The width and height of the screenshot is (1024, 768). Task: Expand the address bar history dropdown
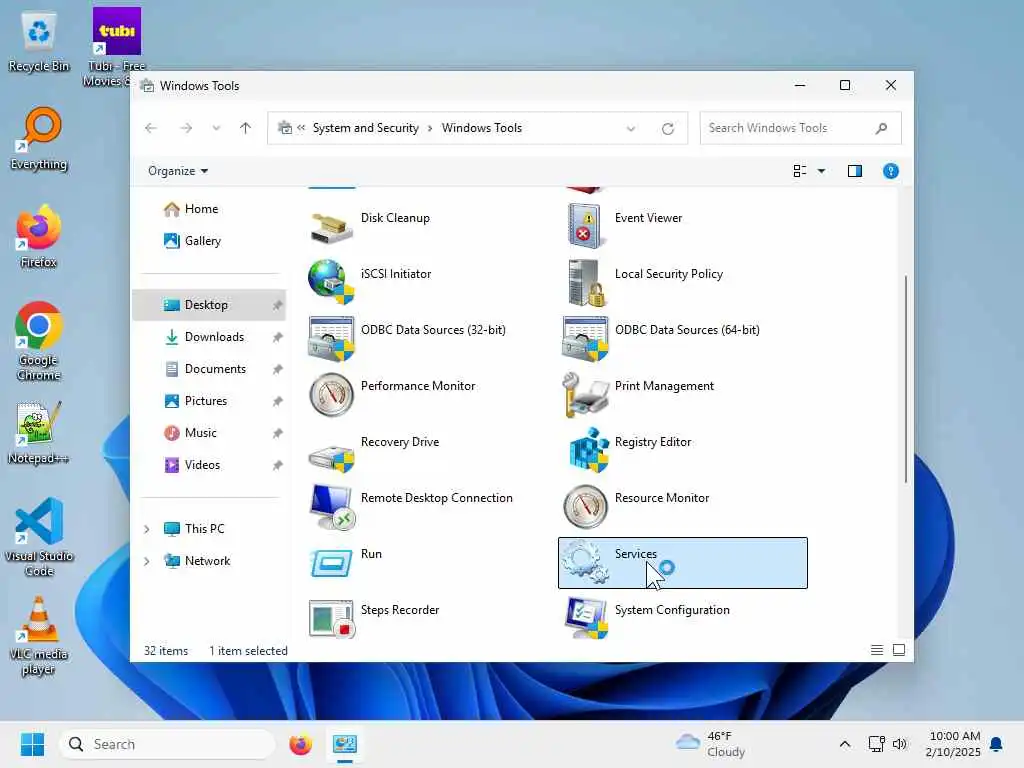[631, 129]
